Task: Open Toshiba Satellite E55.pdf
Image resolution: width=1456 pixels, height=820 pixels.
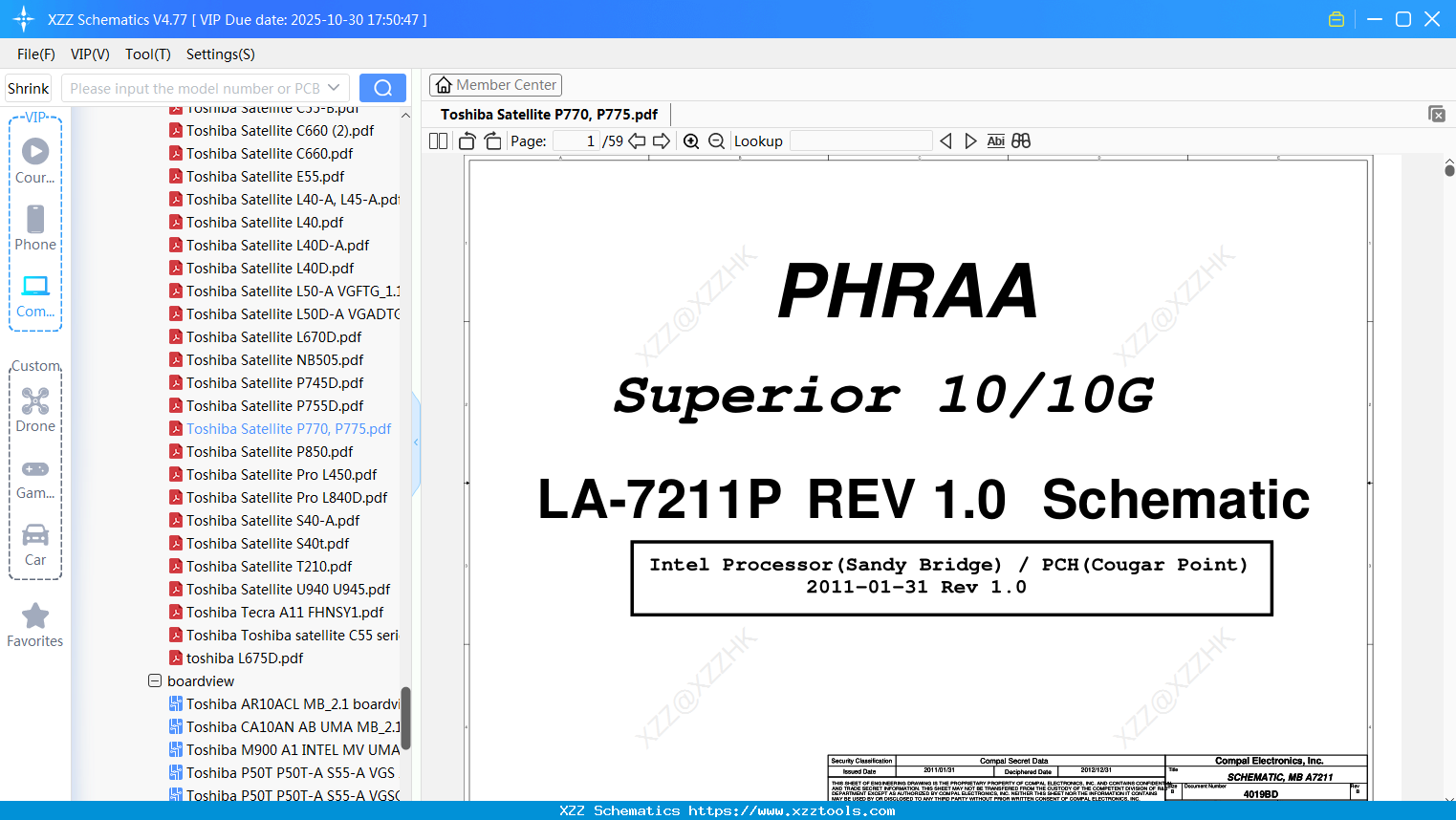Action: (266, 176)
